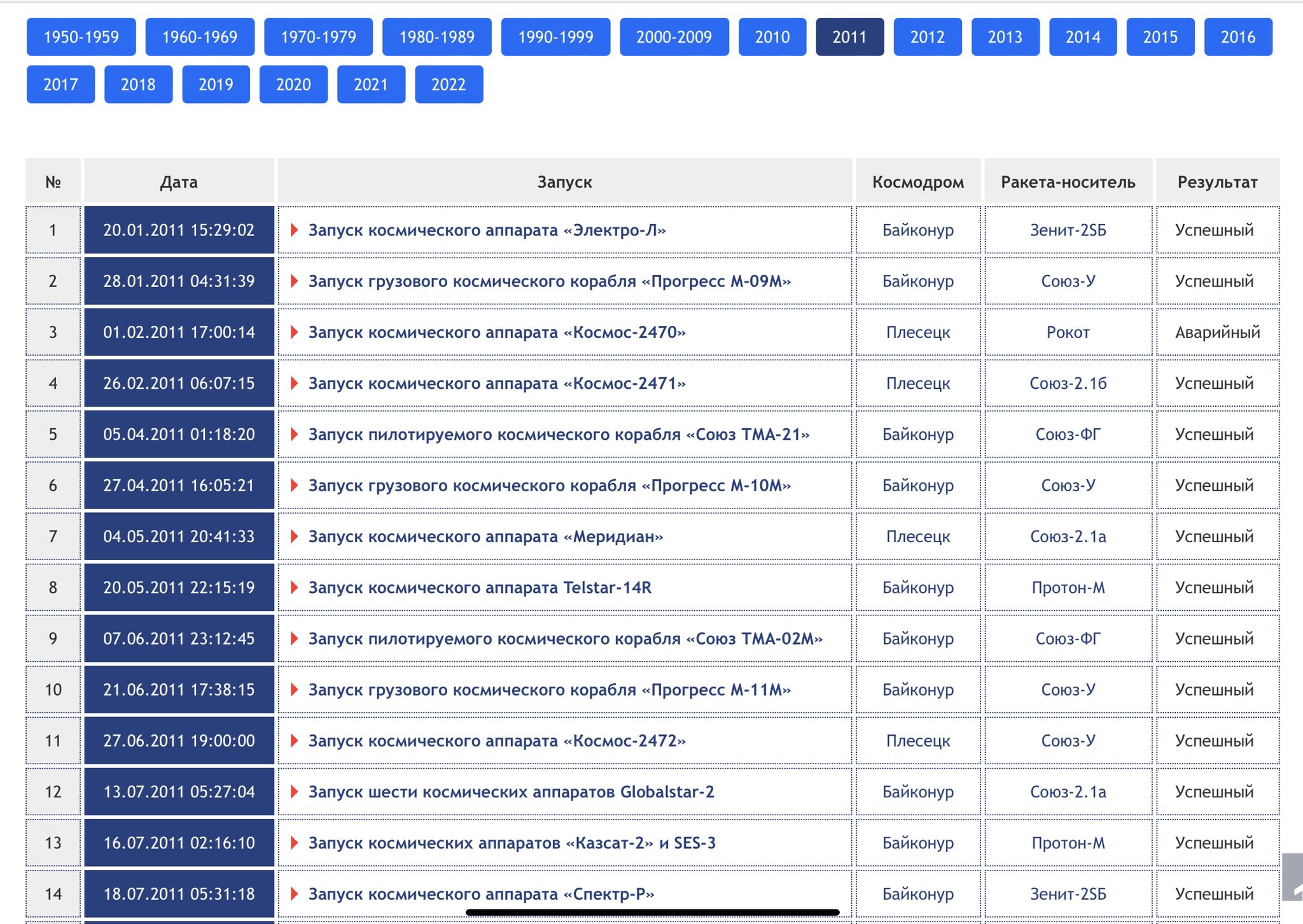Click the scroll-to-top icon at bottom right
This screenshot has width=1303, height=924.
tap(1292, 877)
